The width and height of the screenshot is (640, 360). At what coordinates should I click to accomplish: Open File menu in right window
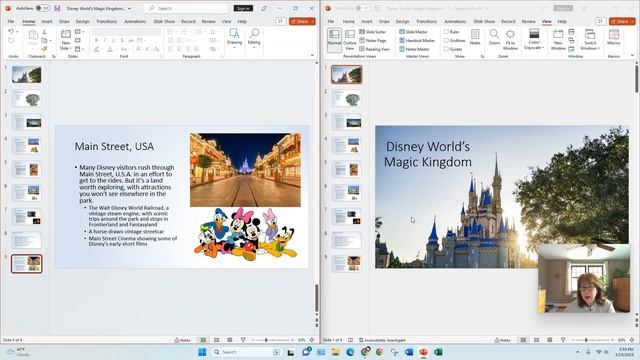coord(331,21)
